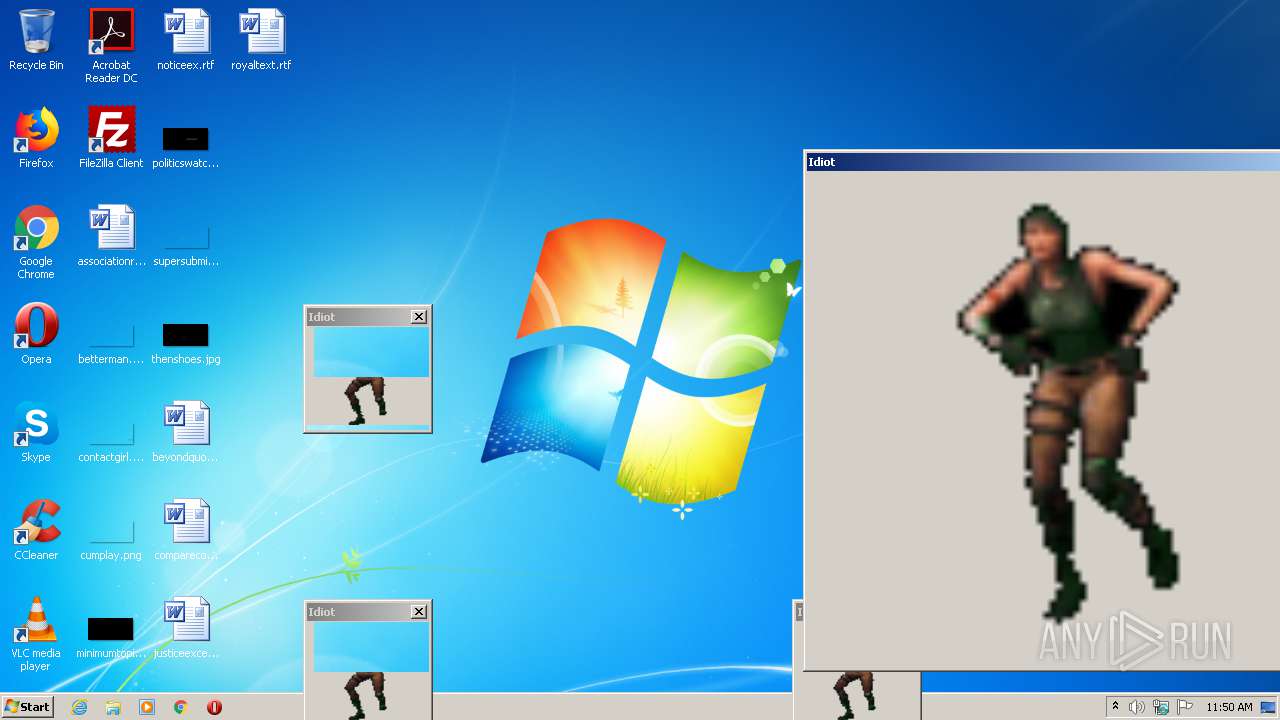Click the Chrome icon in taskbar
Screen dimensions: 1280x720
[x=181, y=707]
